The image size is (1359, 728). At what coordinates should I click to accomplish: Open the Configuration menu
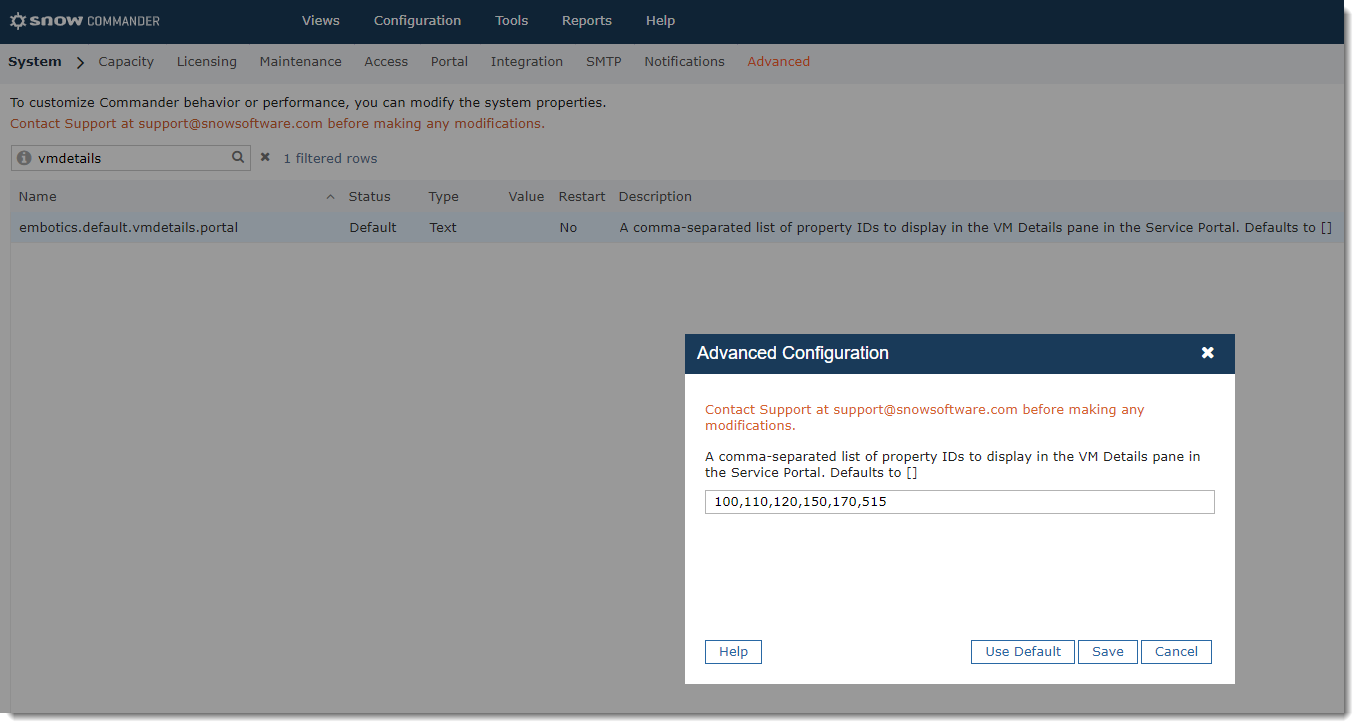[417, 20]
